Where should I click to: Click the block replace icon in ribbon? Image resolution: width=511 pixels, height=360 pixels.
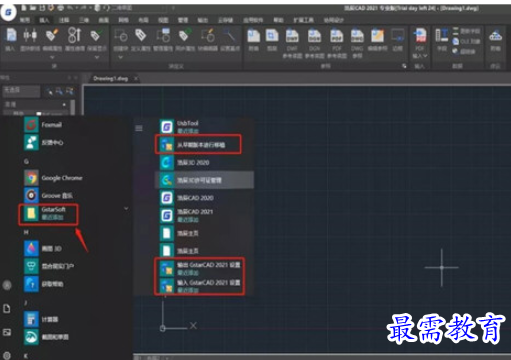click(x=30, y=35)
